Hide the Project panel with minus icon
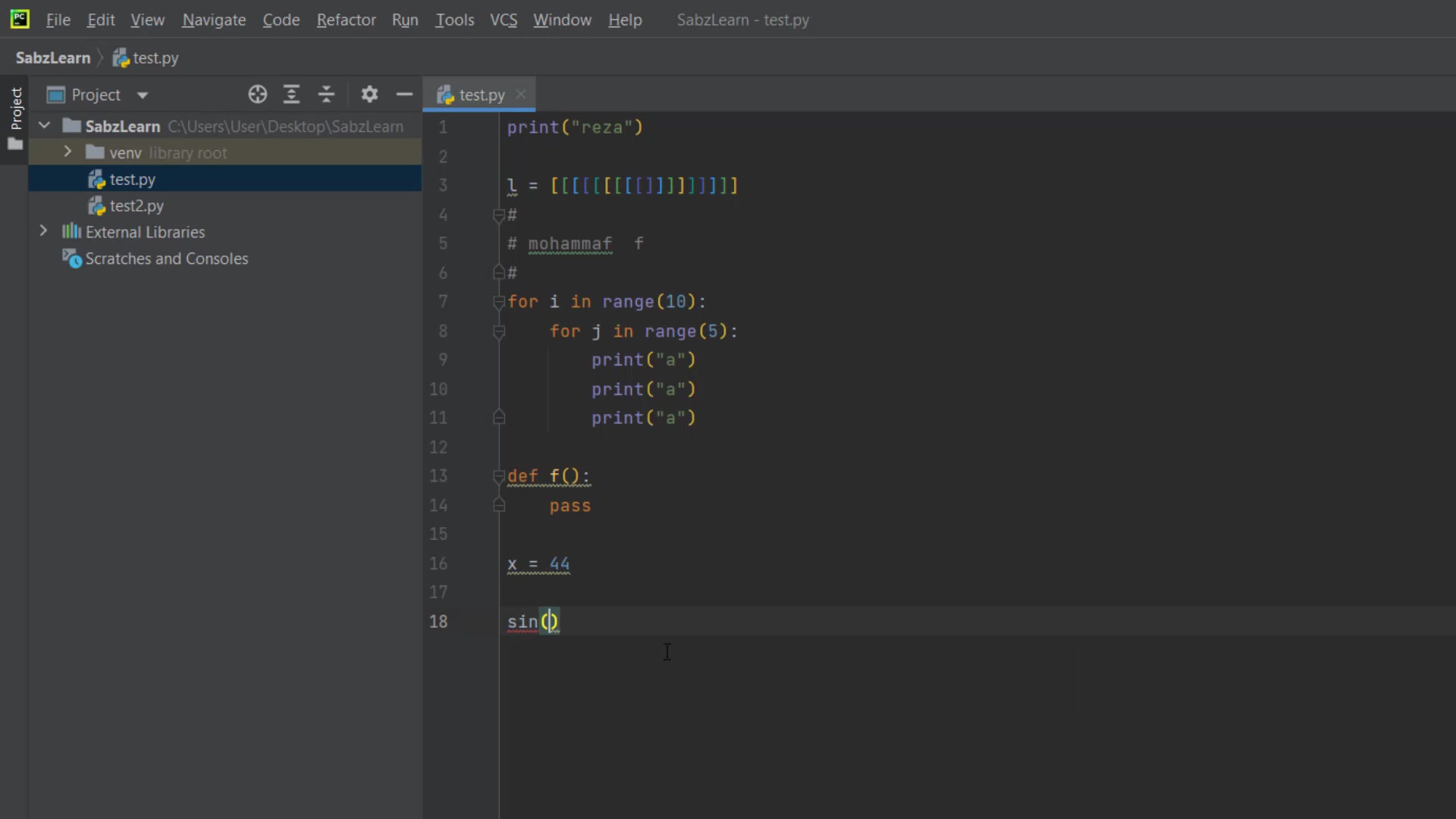 [x=404, y=95]
